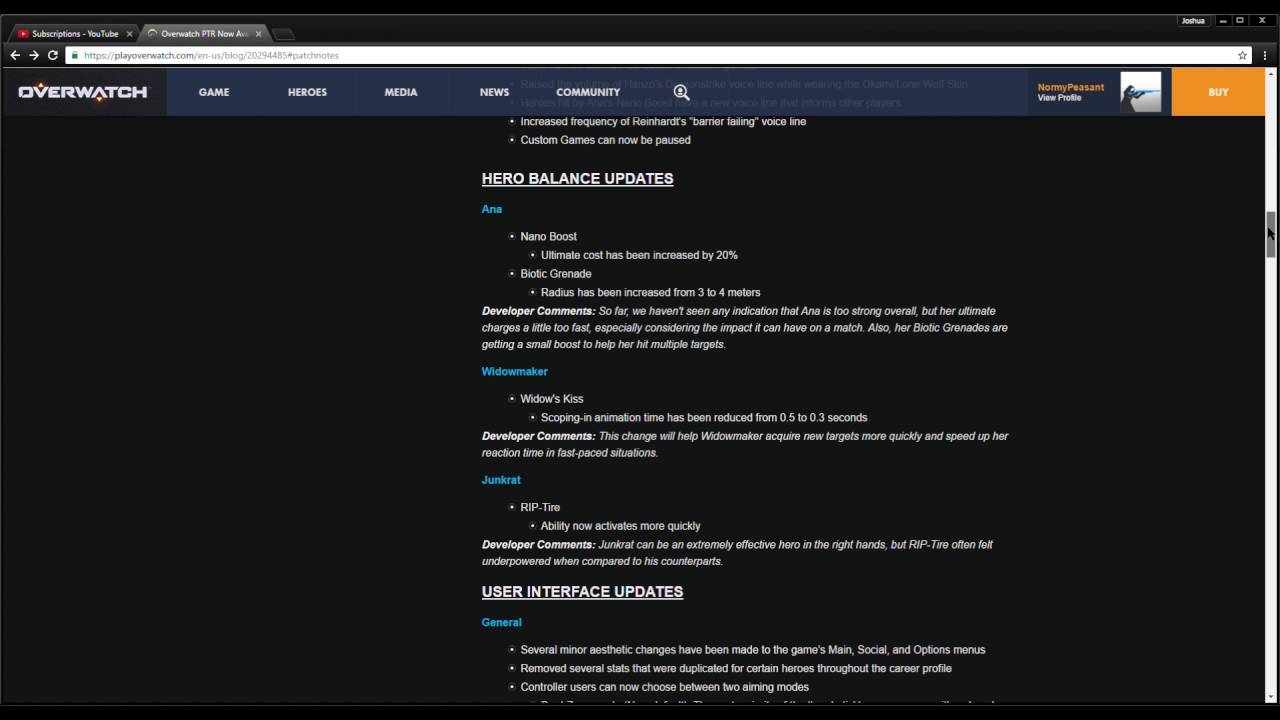Click 'Ultimate cost has been increased by 20%'
Screen dimensions: 1280x720
click(x=639, y=255)
